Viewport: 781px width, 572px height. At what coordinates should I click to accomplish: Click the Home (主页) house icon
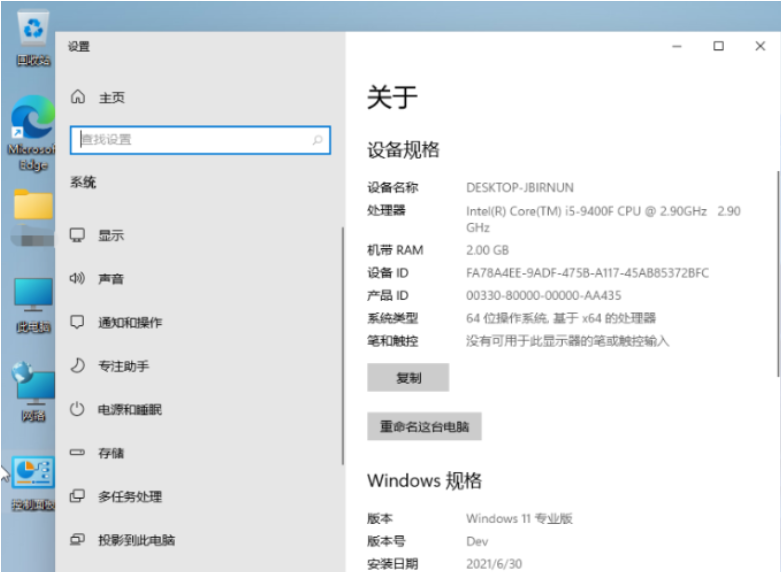pyautogui.click(x=78, y=97)
